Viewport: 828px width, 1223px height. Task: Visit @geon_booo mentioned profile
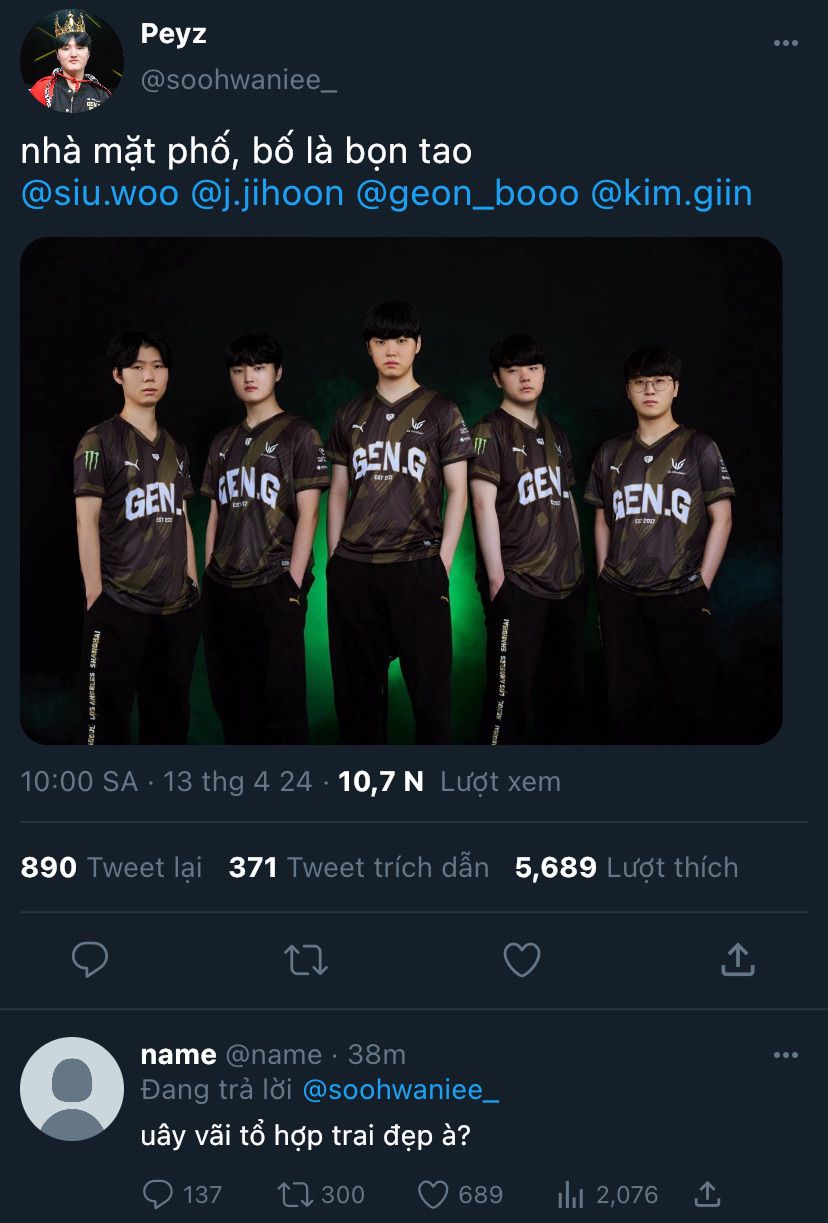468,193
